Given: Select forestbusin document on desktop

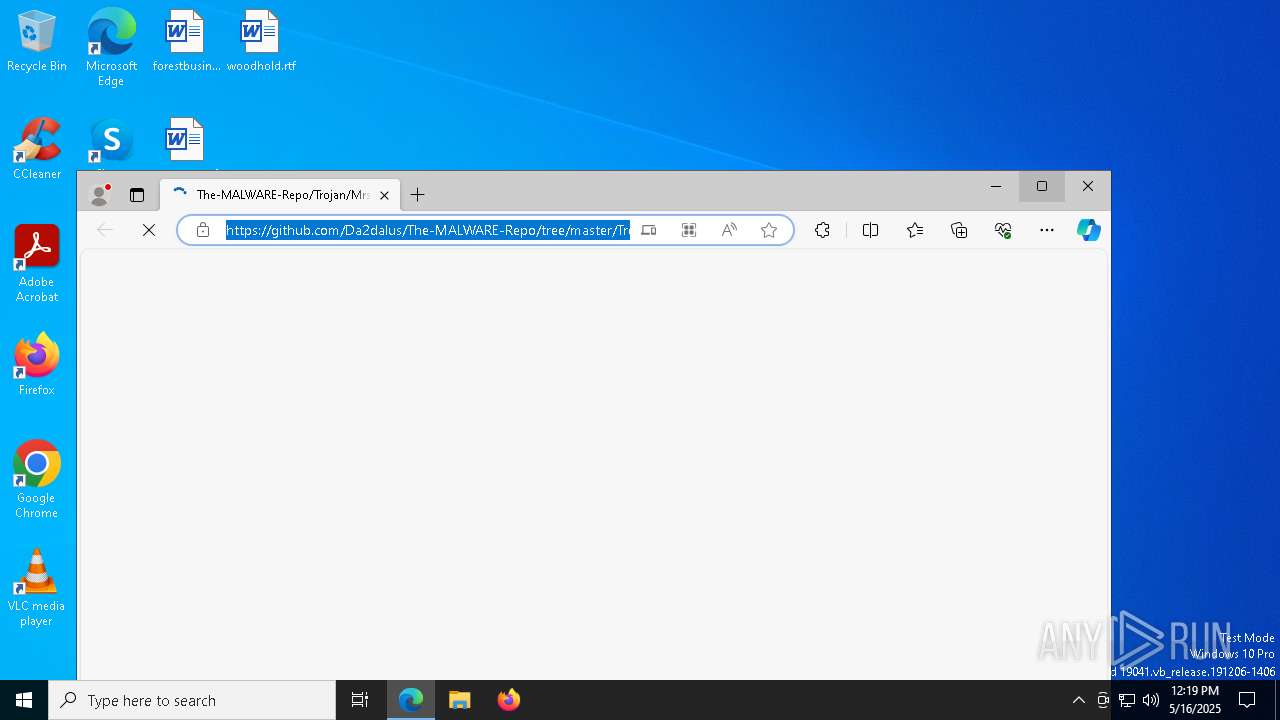Looking at the screenshot, I should [186, 42].
